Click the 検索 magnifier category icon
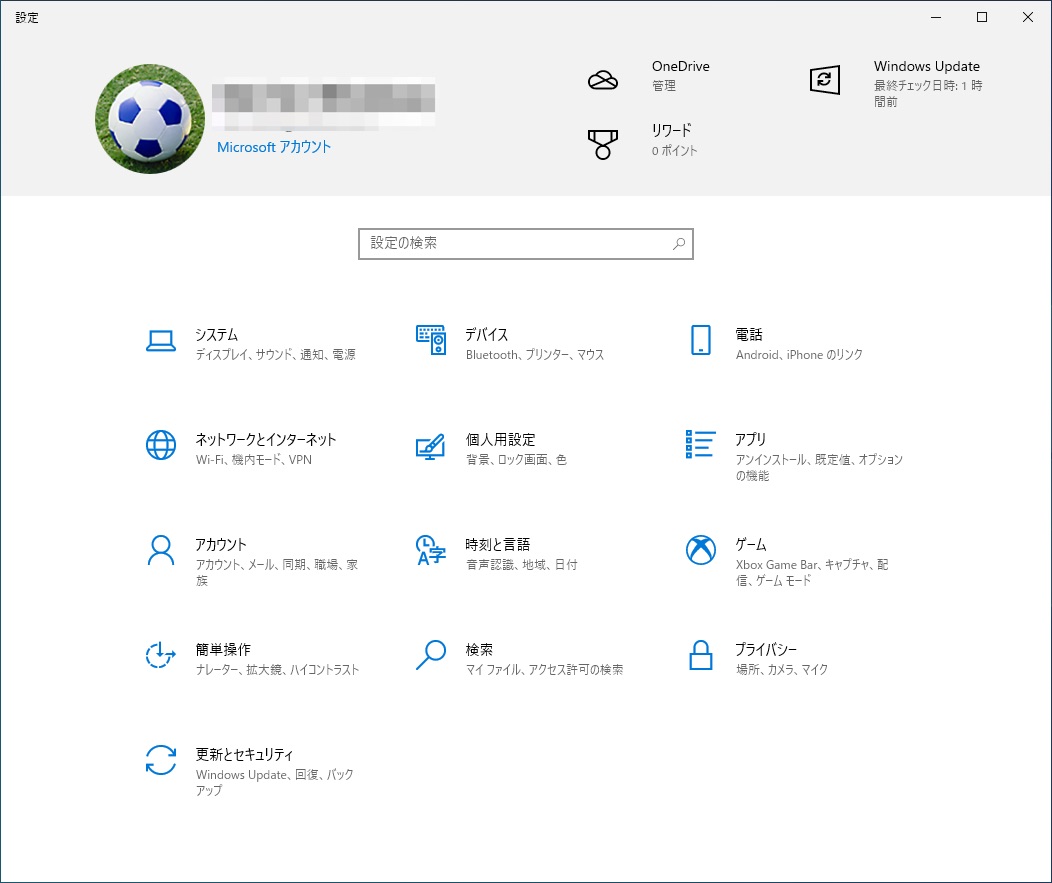Image resolution: width=1052 pixels, height=883 pixels. click(x=431, y=655)
